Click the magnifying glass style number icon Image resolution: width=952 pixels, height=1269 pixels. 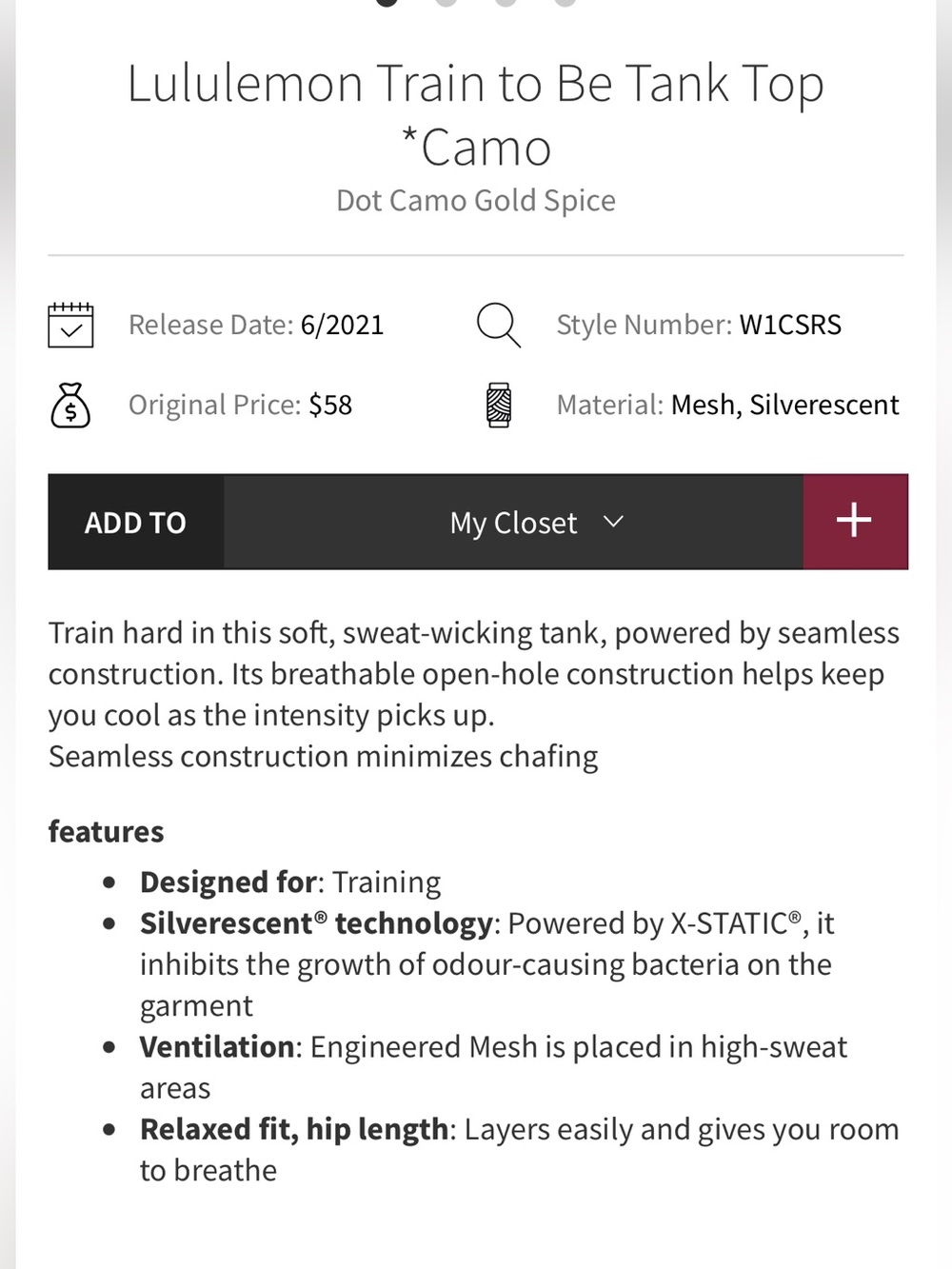pyautogui.click(x=498, y=325)
